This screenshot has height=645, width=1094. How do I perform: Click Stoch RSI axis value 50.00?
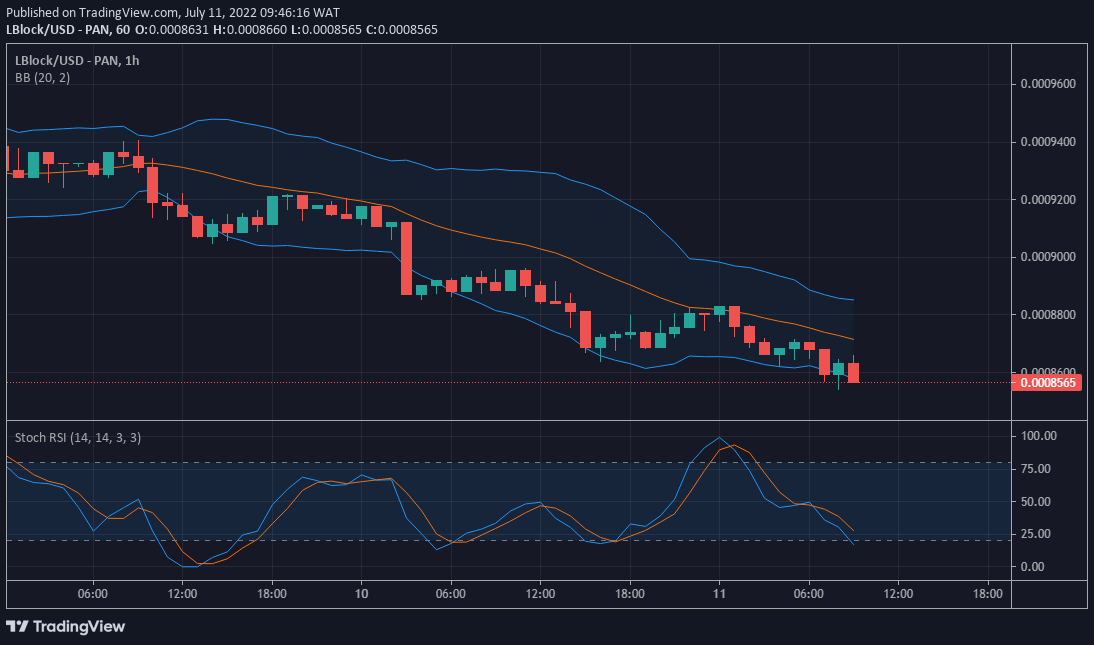coord(1036,501)
